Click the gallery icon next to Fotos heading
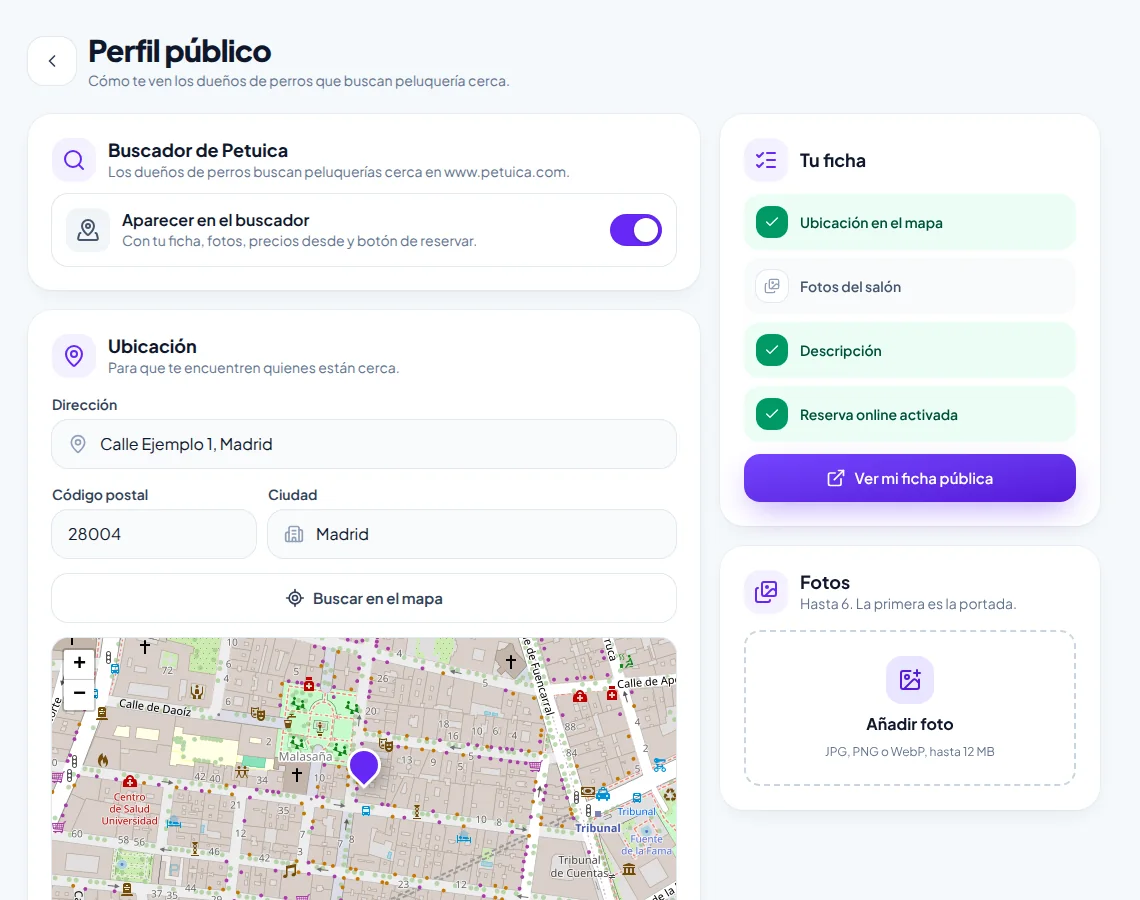The image size is (1140, 900). point(766,592)
